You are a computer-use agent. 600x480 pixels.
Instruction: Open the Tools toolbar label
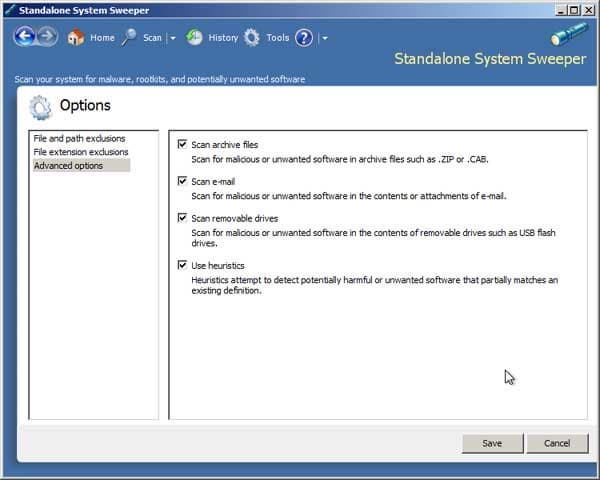278,38
